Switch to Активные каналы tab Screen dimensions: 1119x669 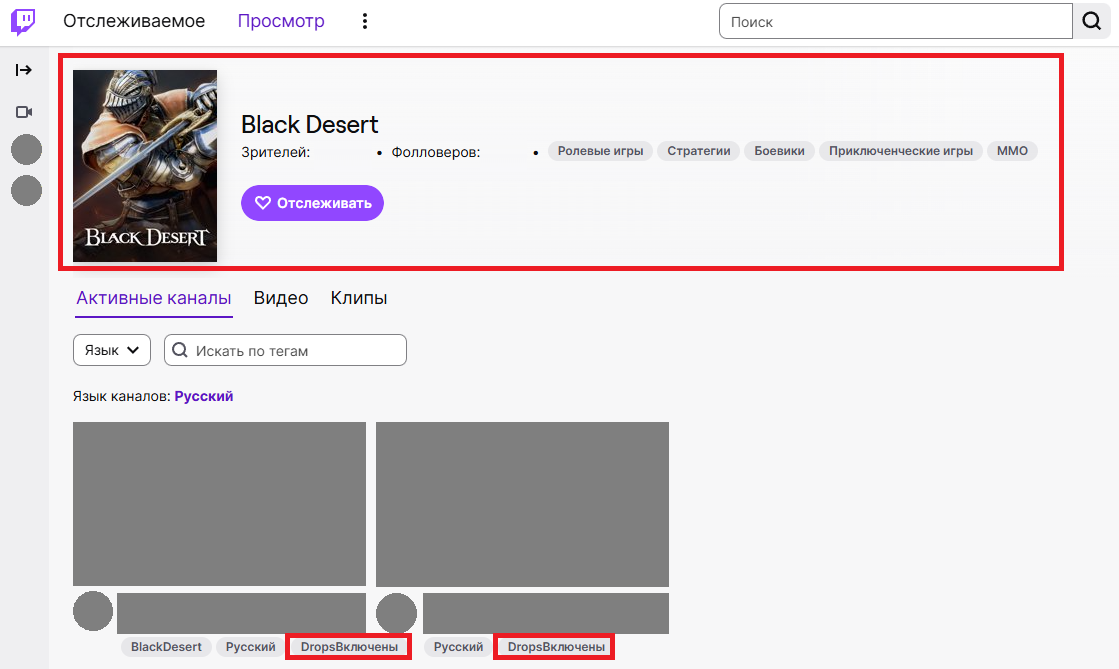154,298
